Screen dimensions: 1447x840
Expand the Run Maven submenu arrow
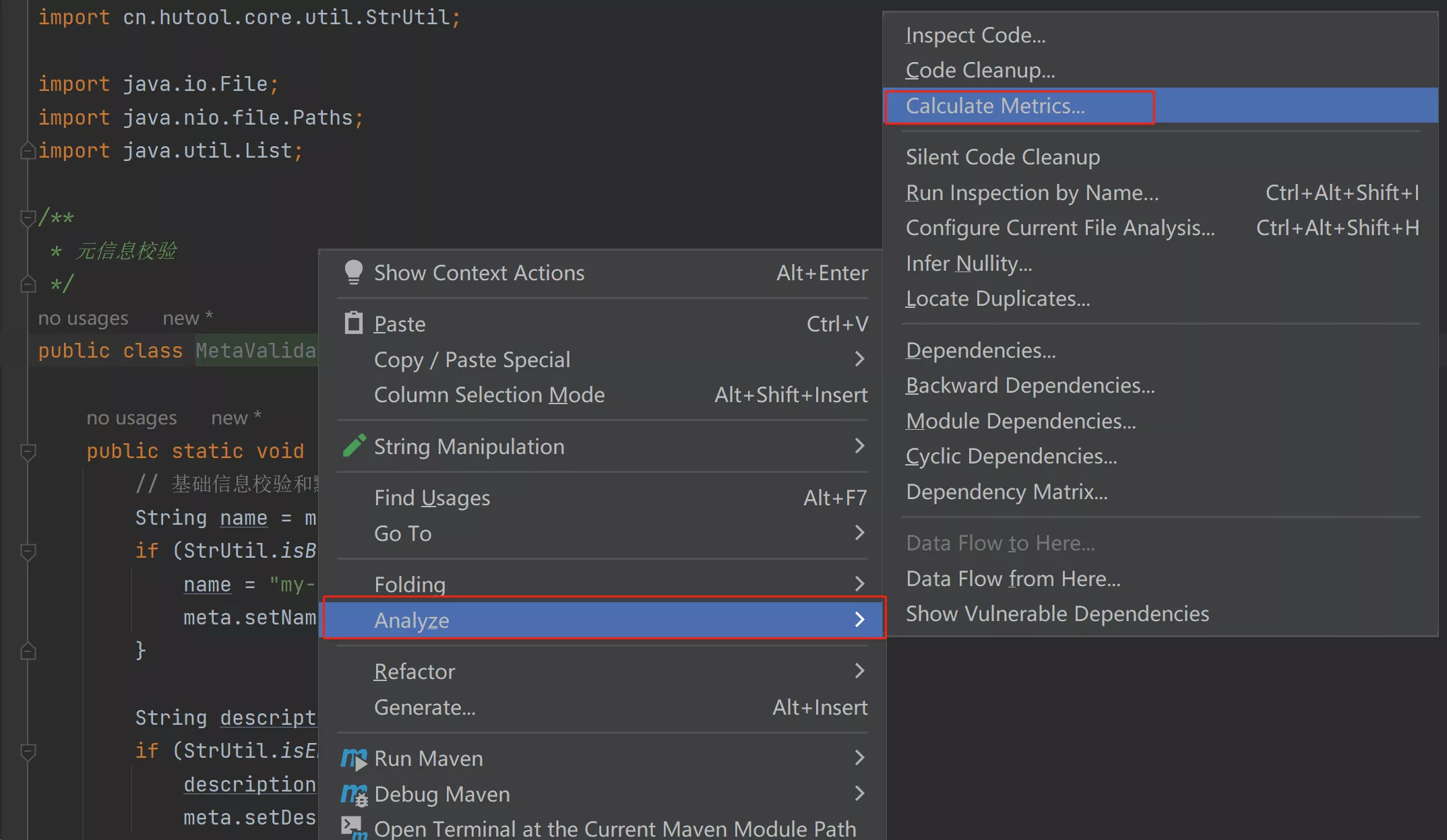tap(859, 758)
